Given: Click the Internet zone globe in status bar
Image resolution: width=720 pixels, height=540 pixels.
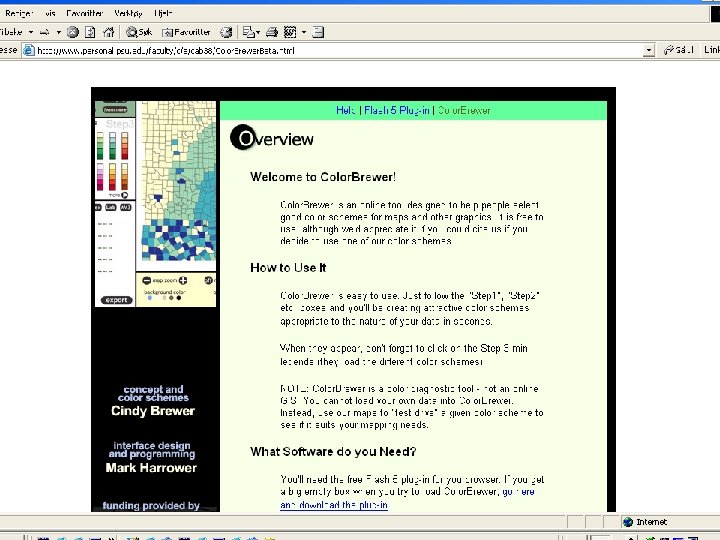Looking at the screenshot, I should pyautogui.click(x=628, y=522).
